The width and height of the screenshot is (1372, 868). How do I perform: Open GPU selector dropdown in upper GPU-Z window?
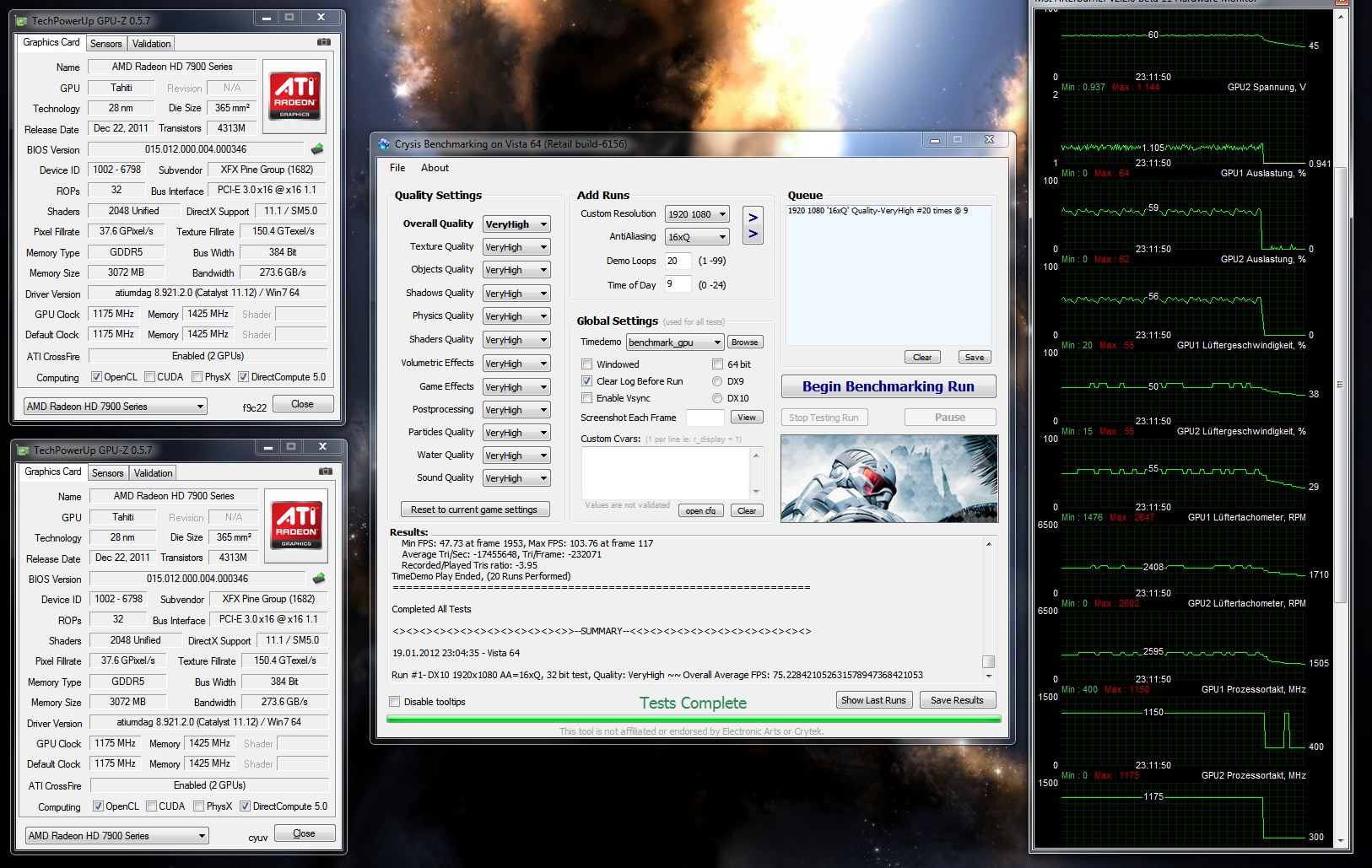tap(115, 406)
